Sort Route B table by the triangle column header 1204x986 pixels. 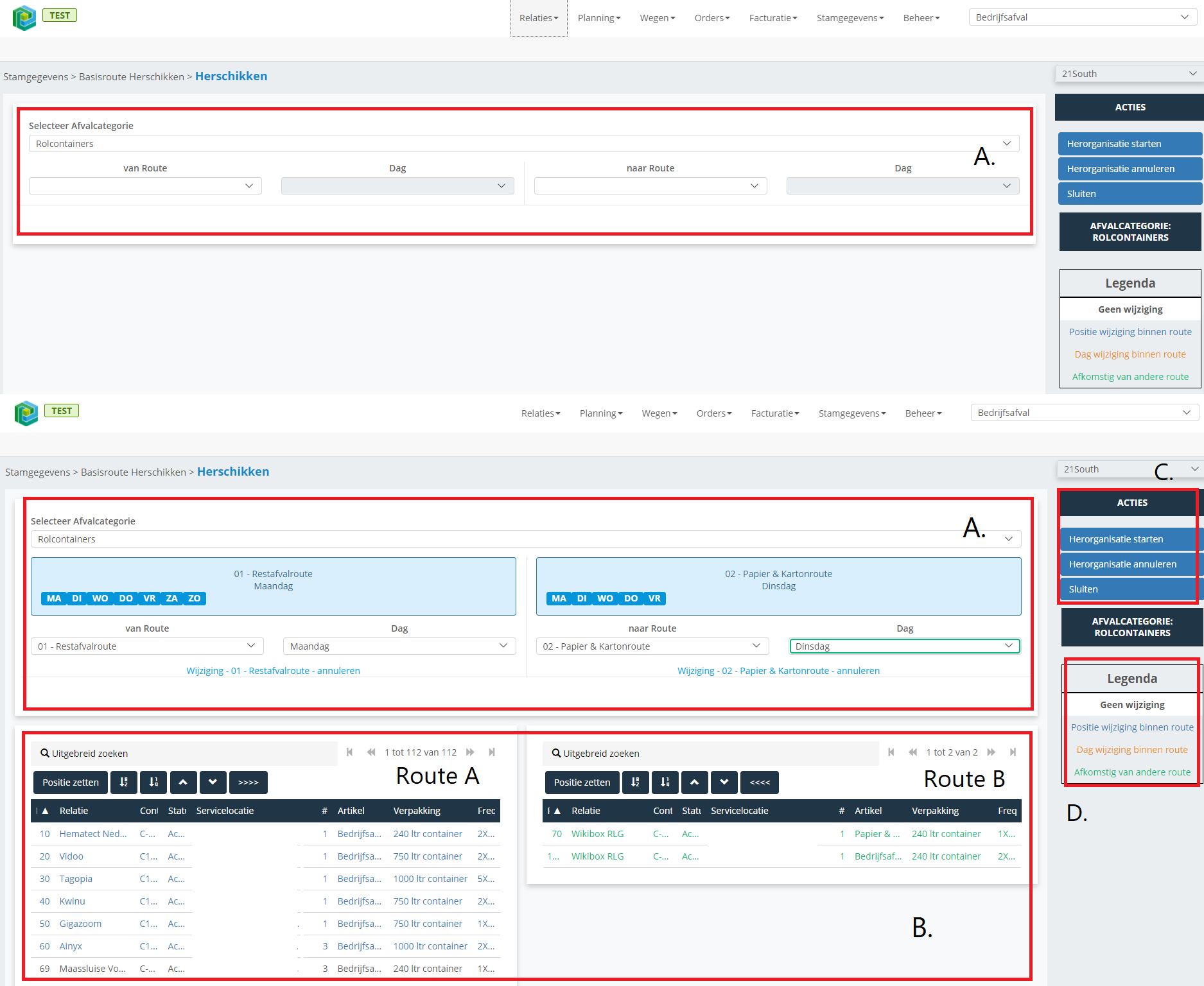click(x=557, y=811)
